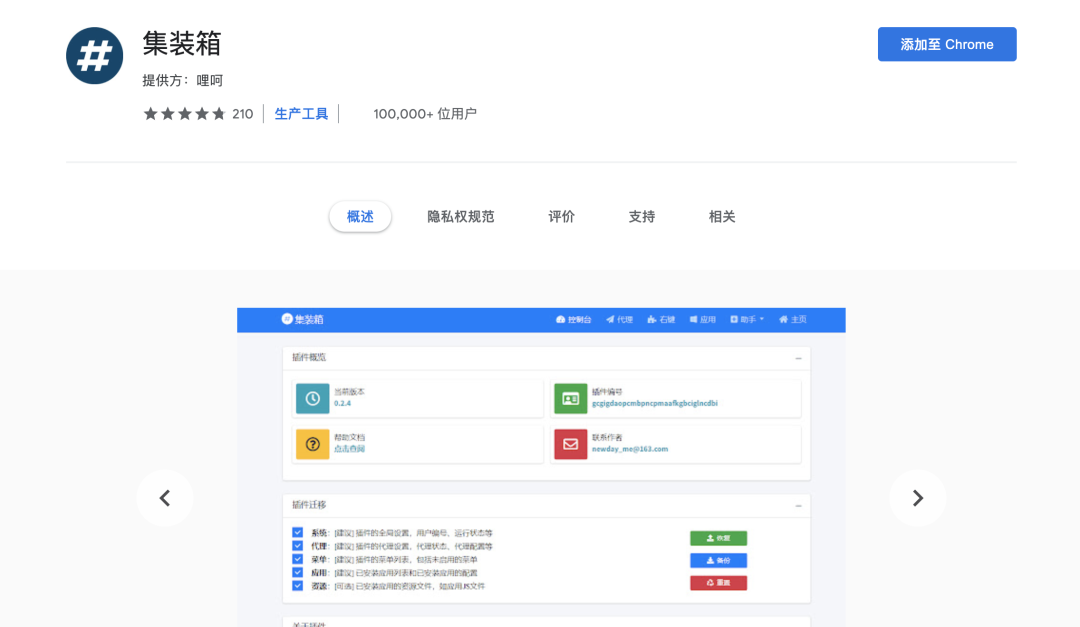Toggle the 资源 checkbox
The image size is (1080, 627).
point(298,586)
